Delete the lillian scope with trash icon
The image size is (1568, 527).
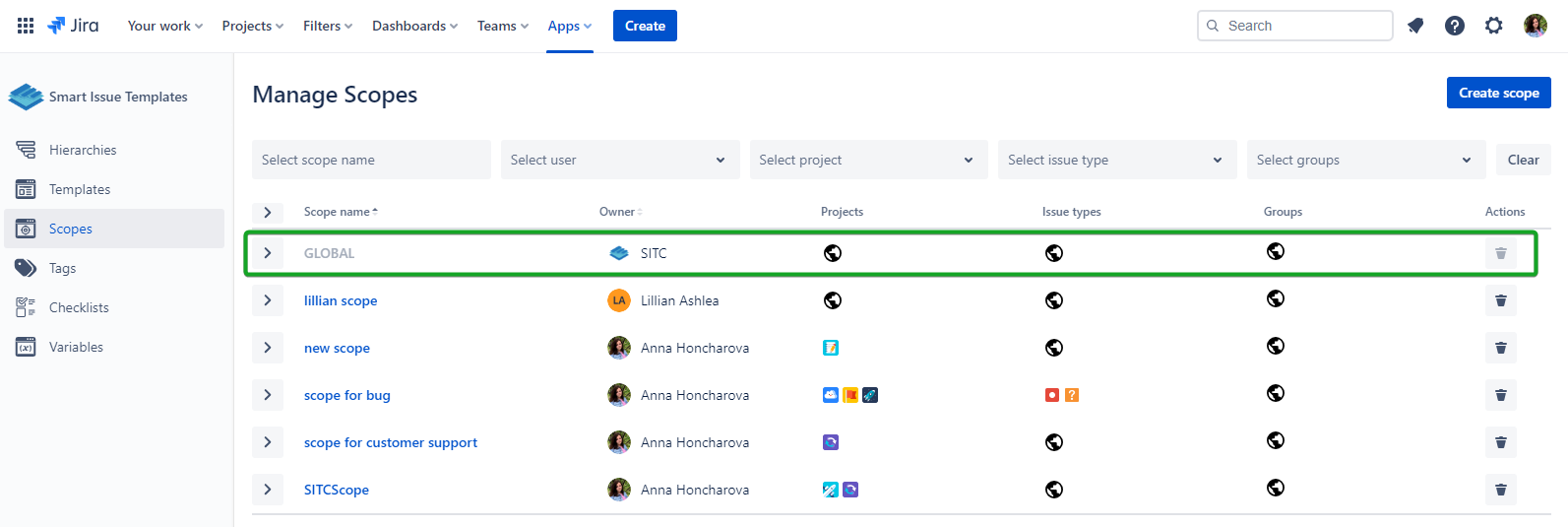(1500, 300)
